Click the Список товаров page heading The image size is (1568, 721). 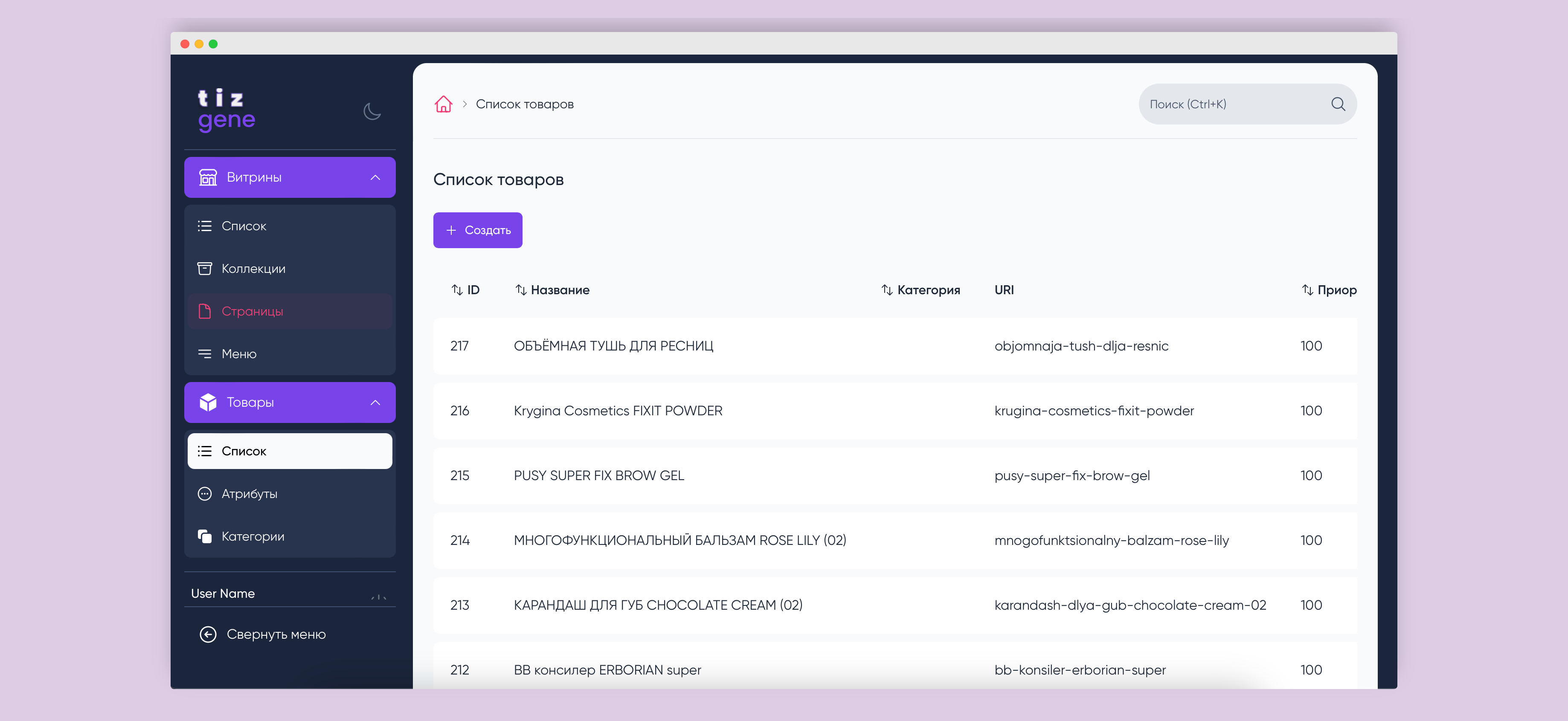(x=498, y=180)
